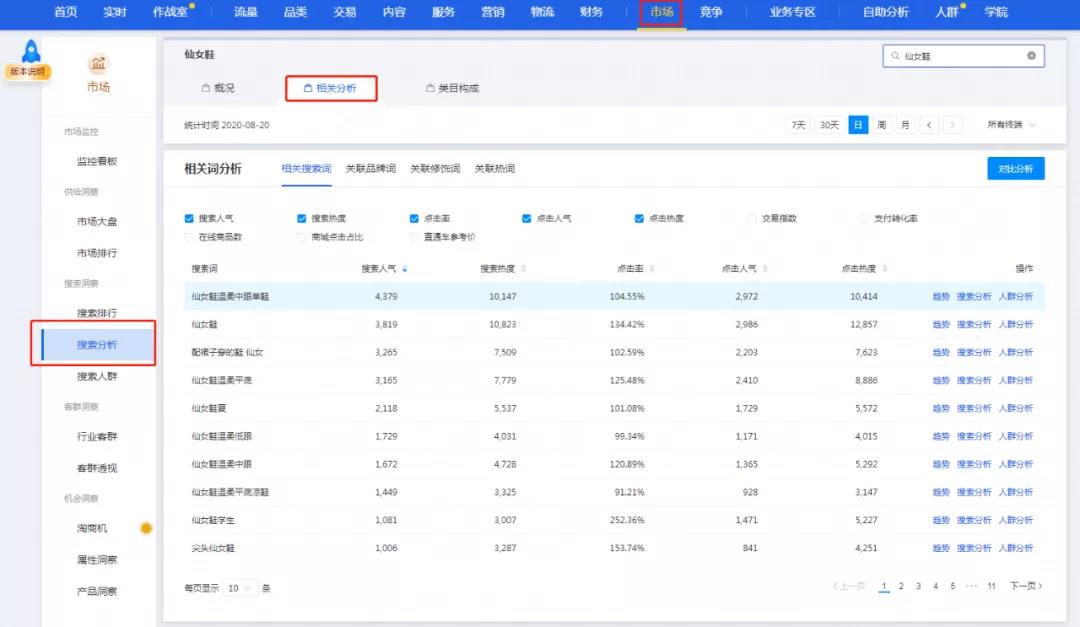
Task: Click the 市场 chart icon in sidebar
Action: (x=98, y=65)
